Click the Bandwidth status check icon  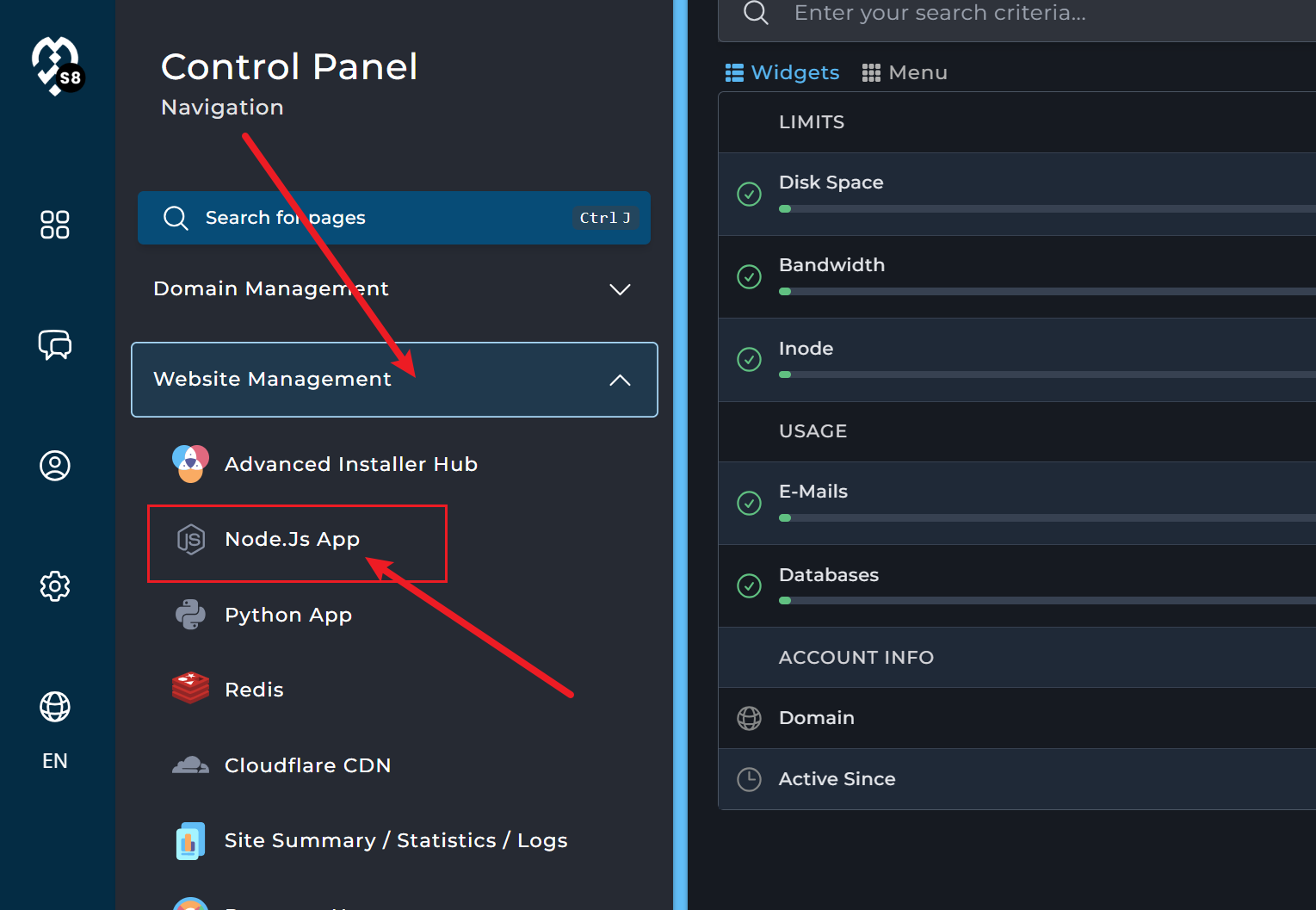click(750, 276)
